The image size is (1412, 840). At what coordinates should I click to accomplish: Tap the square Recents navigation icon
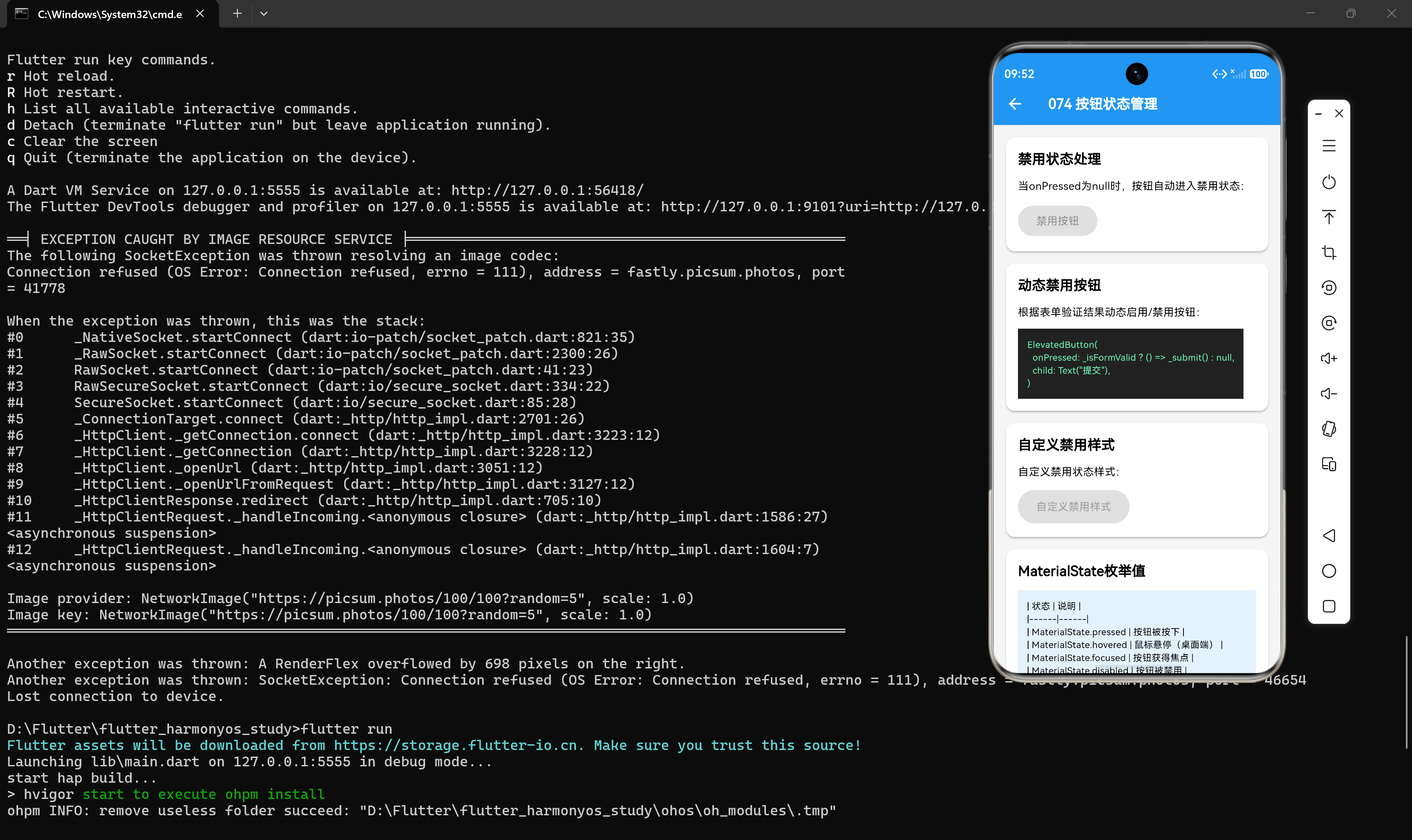1329,606
